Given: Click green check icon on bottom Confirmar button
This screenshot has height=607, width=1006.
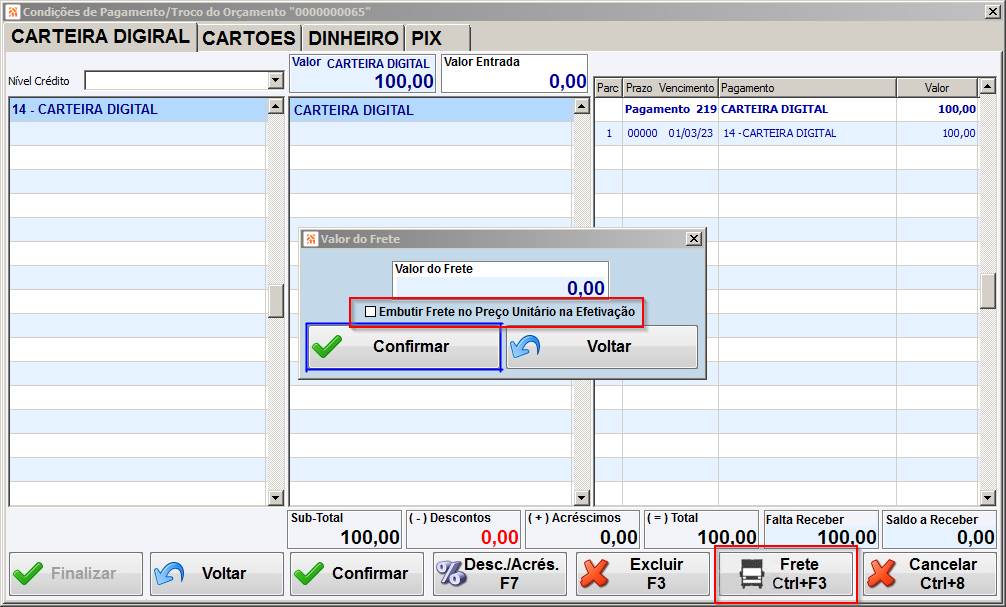Looking at the screenshot, I should pyautogui.click(x=309, y=573).
